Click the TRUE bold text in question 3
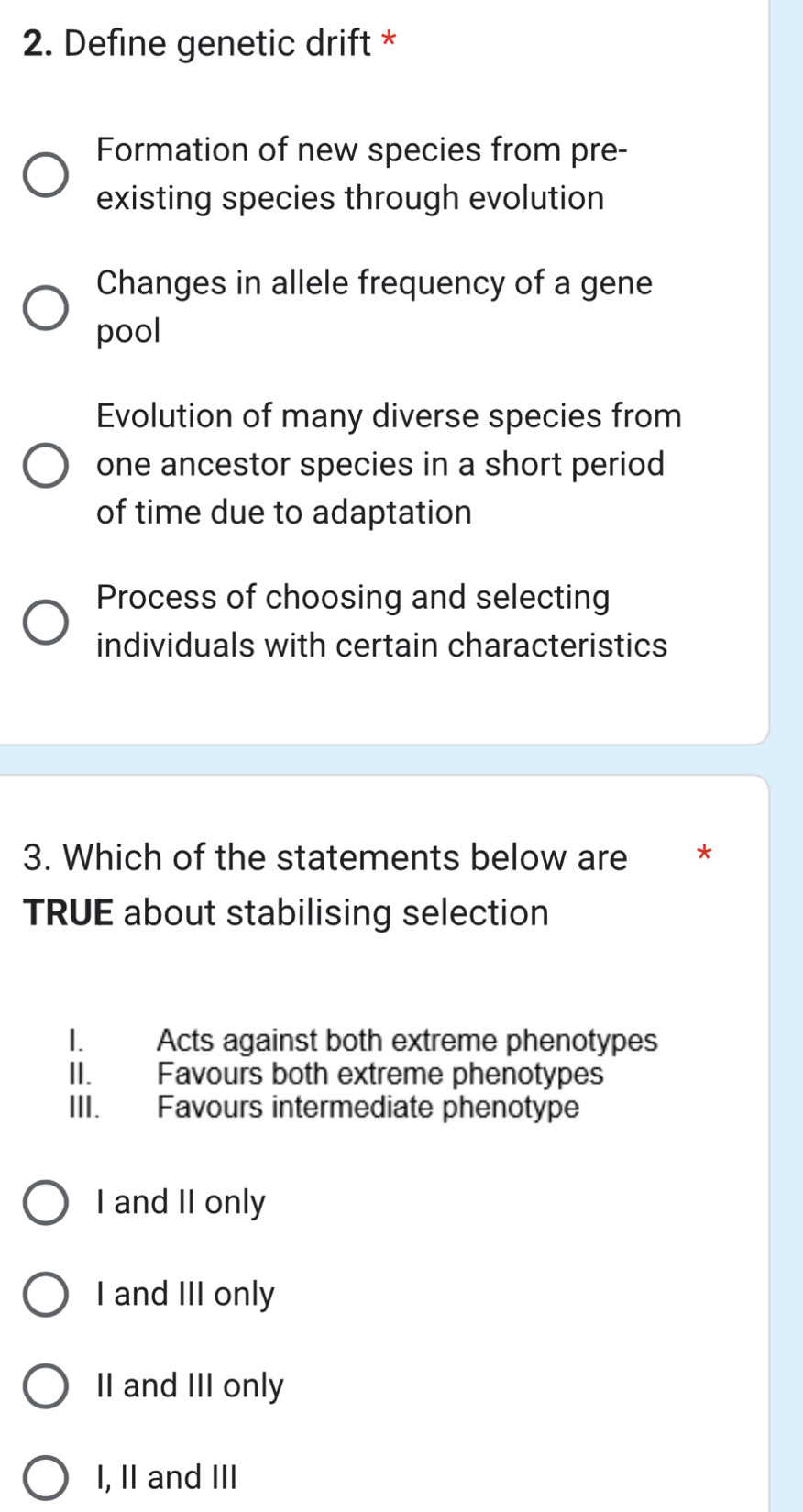 [68, 911]
